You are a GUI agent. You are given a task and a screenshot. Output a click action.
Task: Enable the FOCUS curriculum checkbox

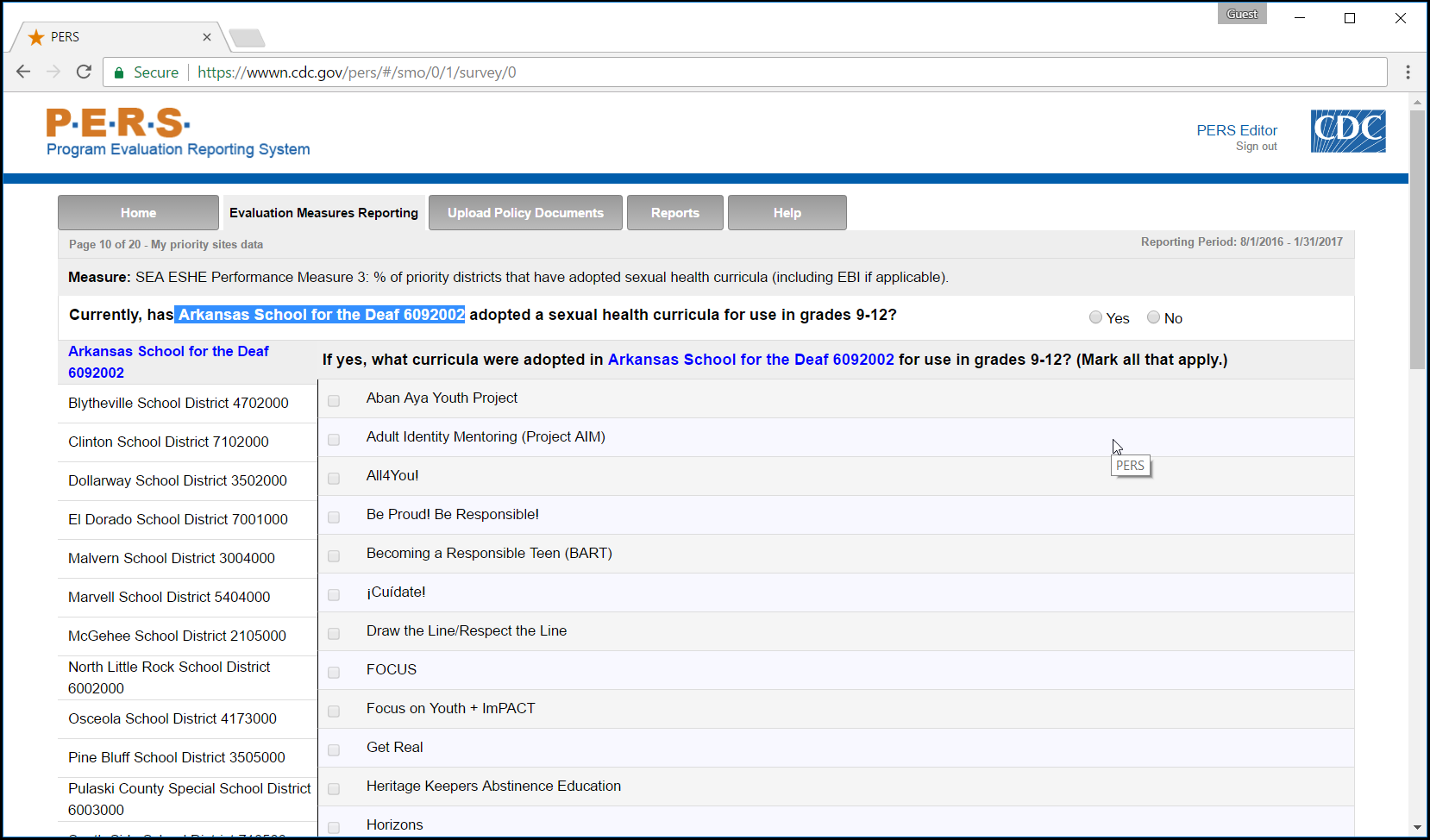[x=334, y=672]
